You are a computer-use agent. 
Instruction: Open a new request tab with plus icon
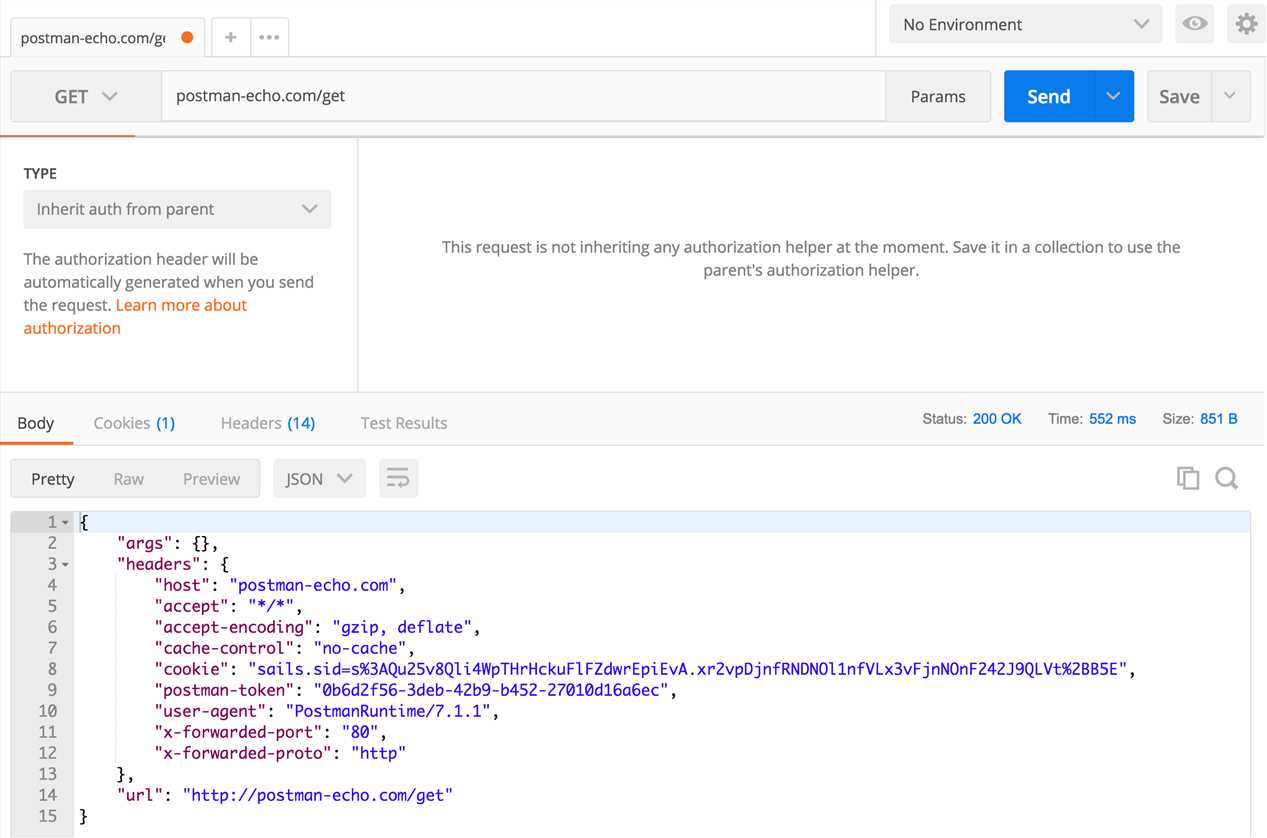click(x=230, y=37)
